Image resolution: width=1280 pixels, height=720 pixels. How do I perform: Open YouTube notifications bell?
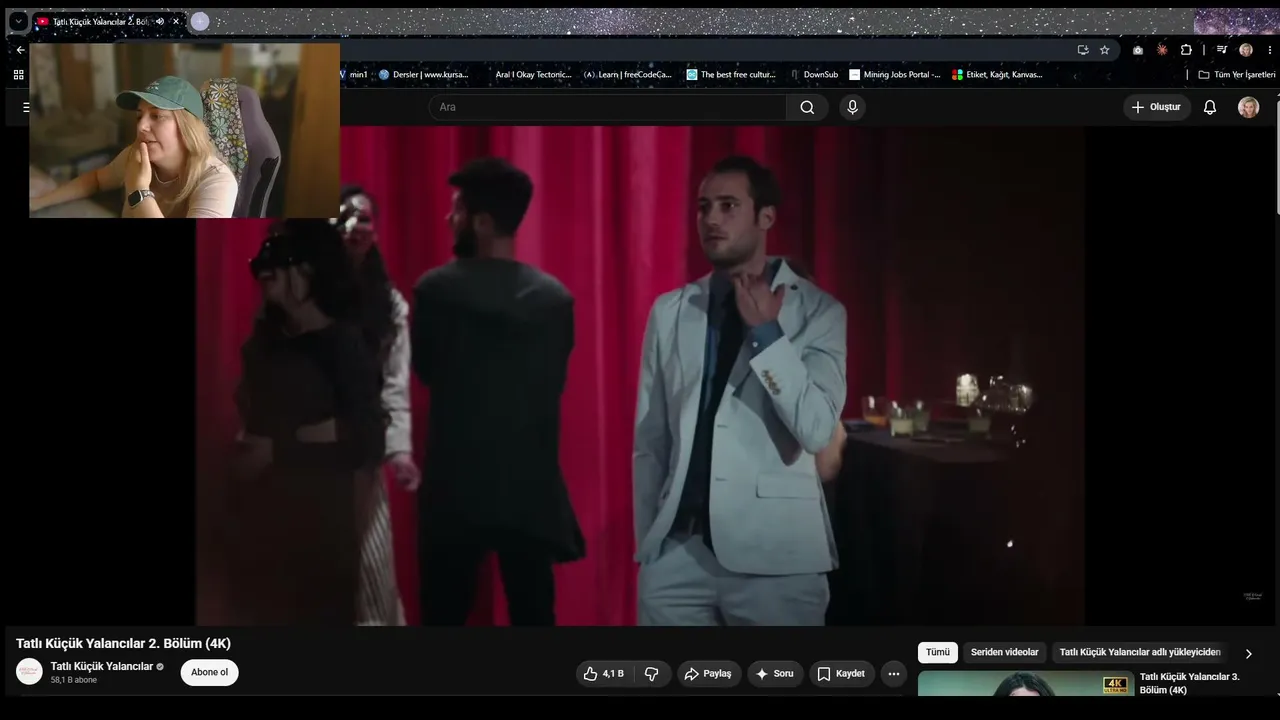click(x=1210, y=107)
